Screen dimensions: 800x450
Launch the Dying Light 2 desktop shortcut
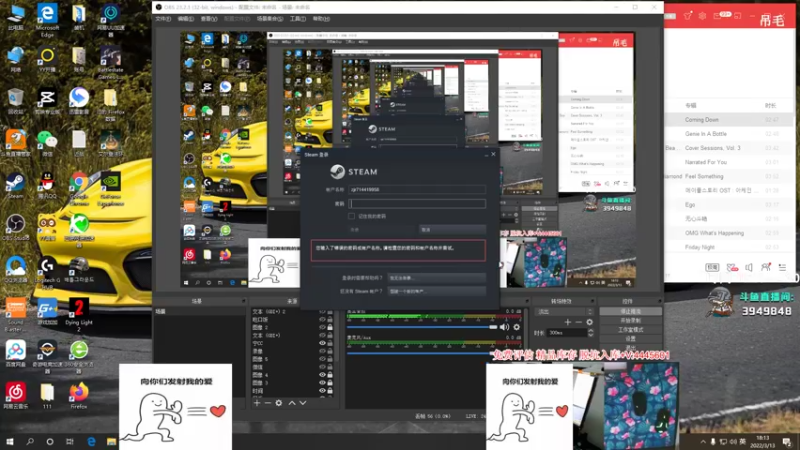pyautogui.click(x=79, y=315)
